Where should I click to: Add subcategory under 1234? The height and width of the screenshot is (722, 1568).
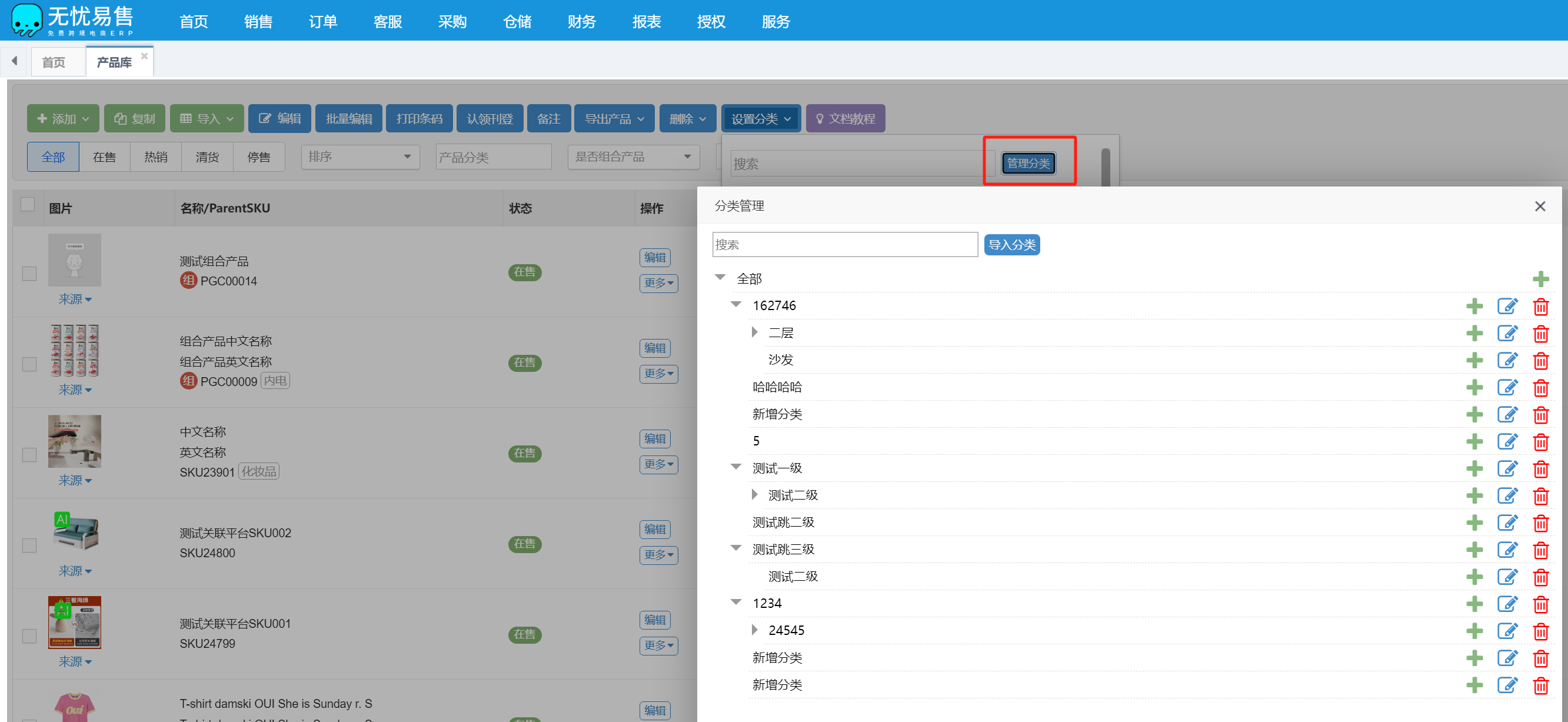point(1474,604)
